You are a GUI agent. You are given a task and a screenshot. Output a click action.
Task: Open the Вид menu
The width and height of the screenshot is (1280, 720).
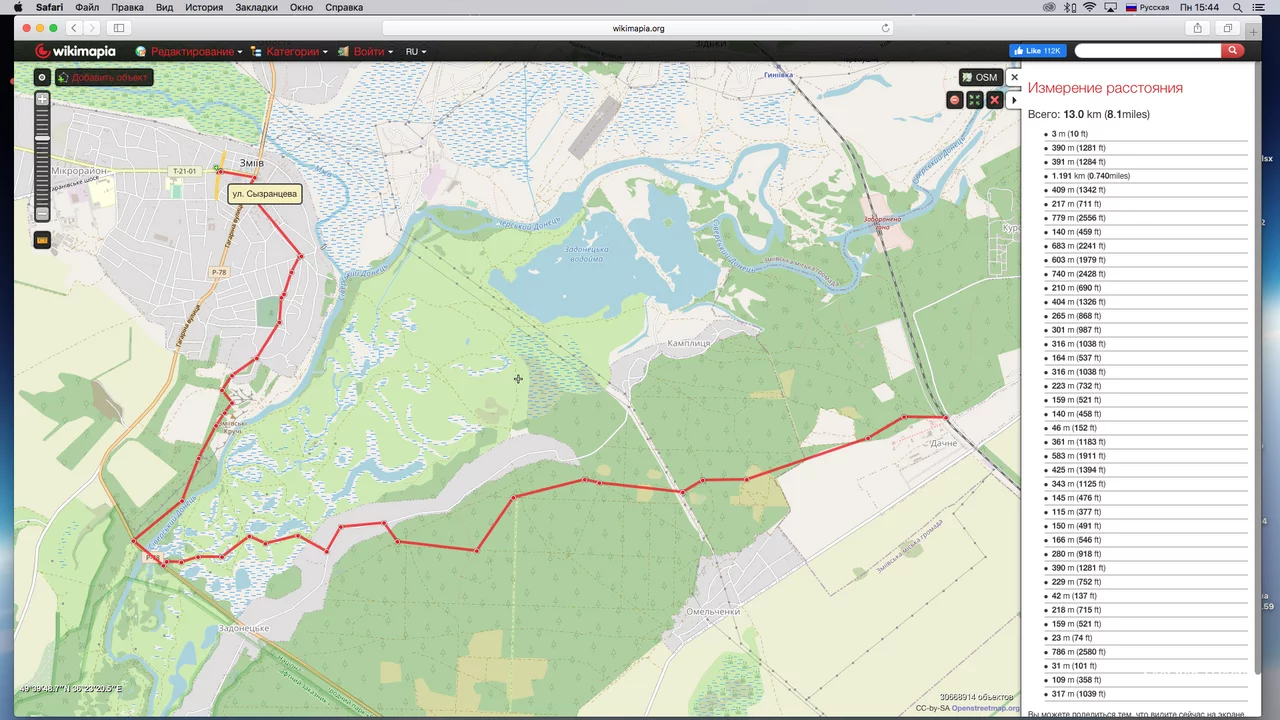point(165,7)
